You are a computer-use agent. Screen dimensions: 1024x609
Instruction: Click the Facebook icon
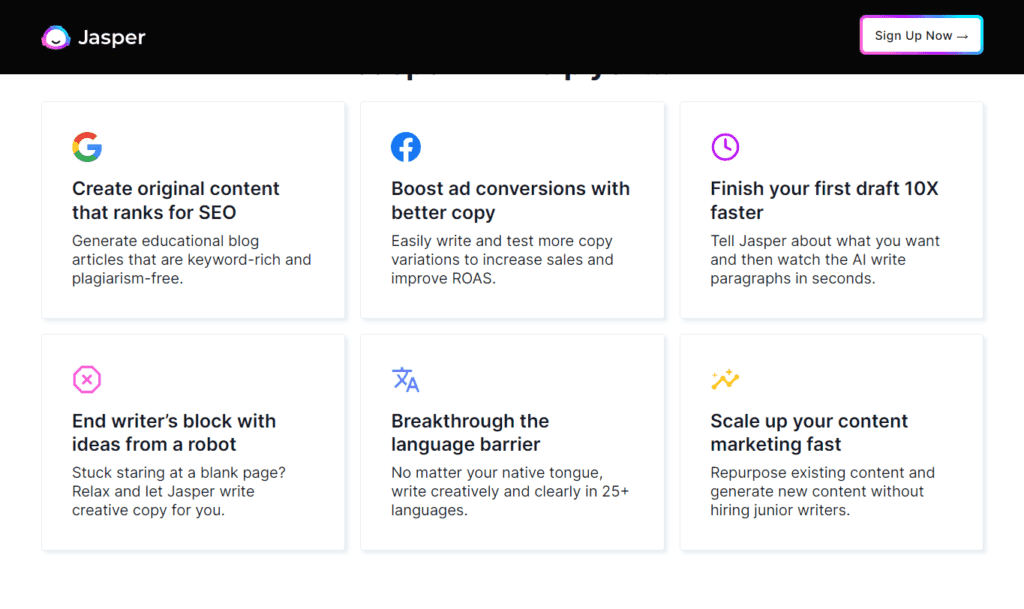(x=405, y=147)
